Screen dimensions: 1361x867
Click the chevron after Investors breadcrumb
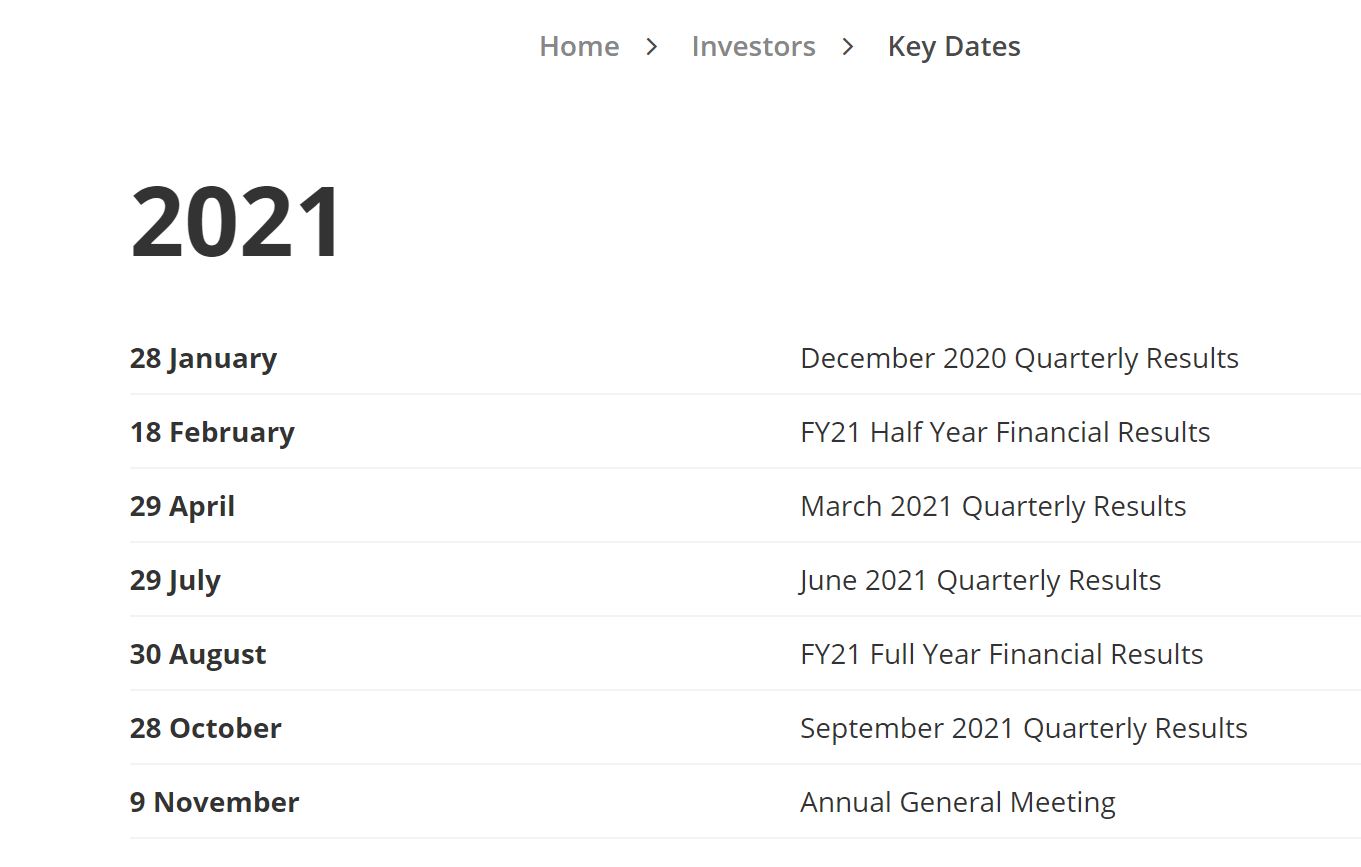848,47
